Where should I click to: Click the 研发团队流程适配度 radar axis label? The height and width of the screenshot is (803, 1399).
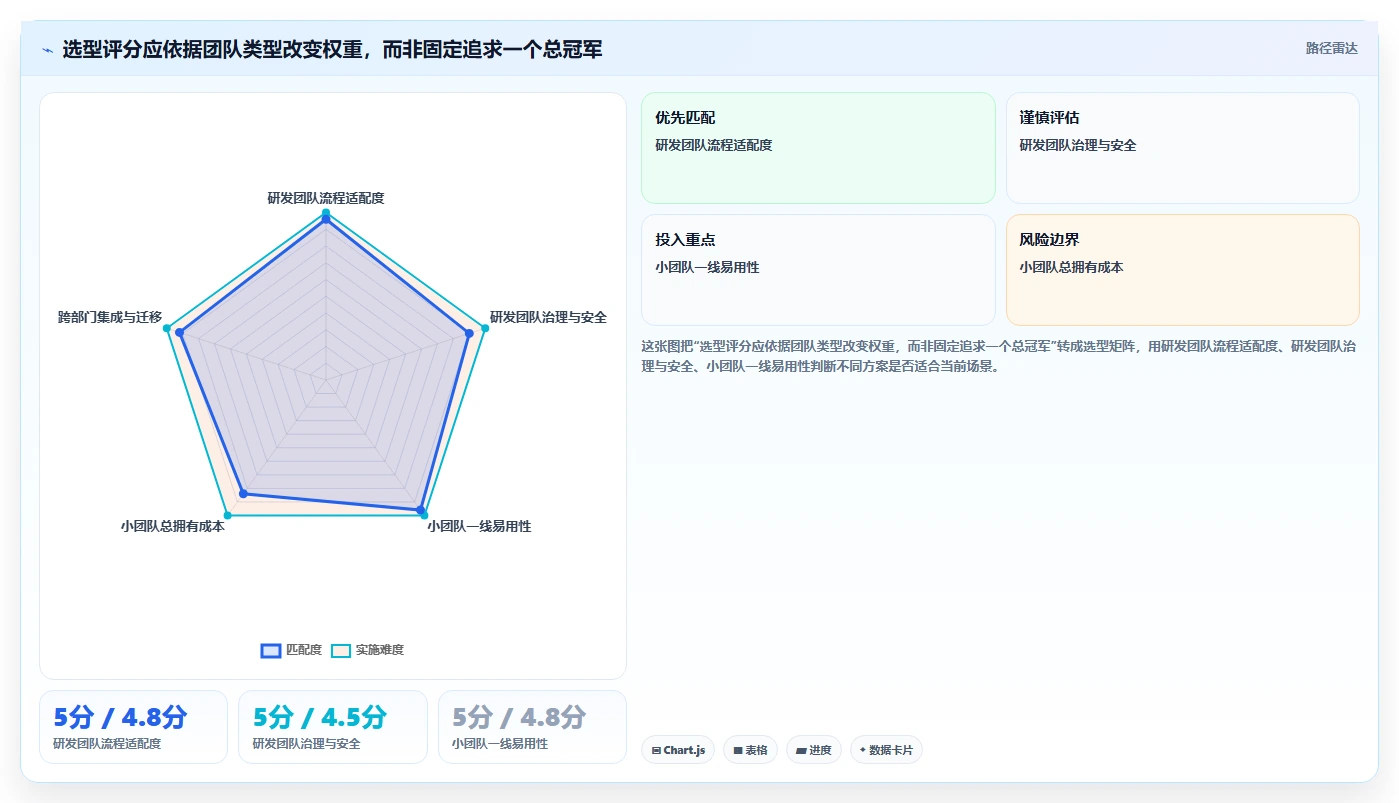click(x=326, y=198)
